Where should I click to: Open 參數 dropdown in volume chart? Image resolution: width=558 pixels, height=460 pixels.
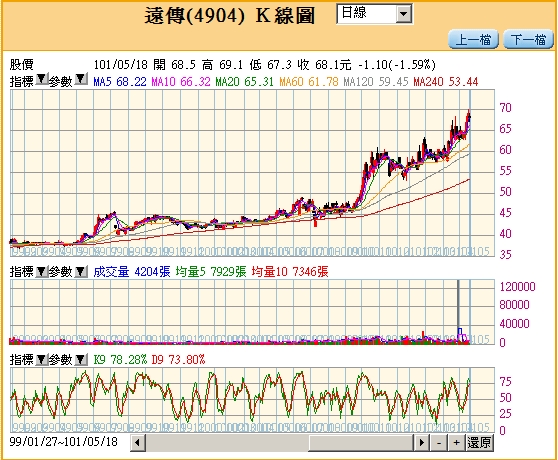point(81,272)
